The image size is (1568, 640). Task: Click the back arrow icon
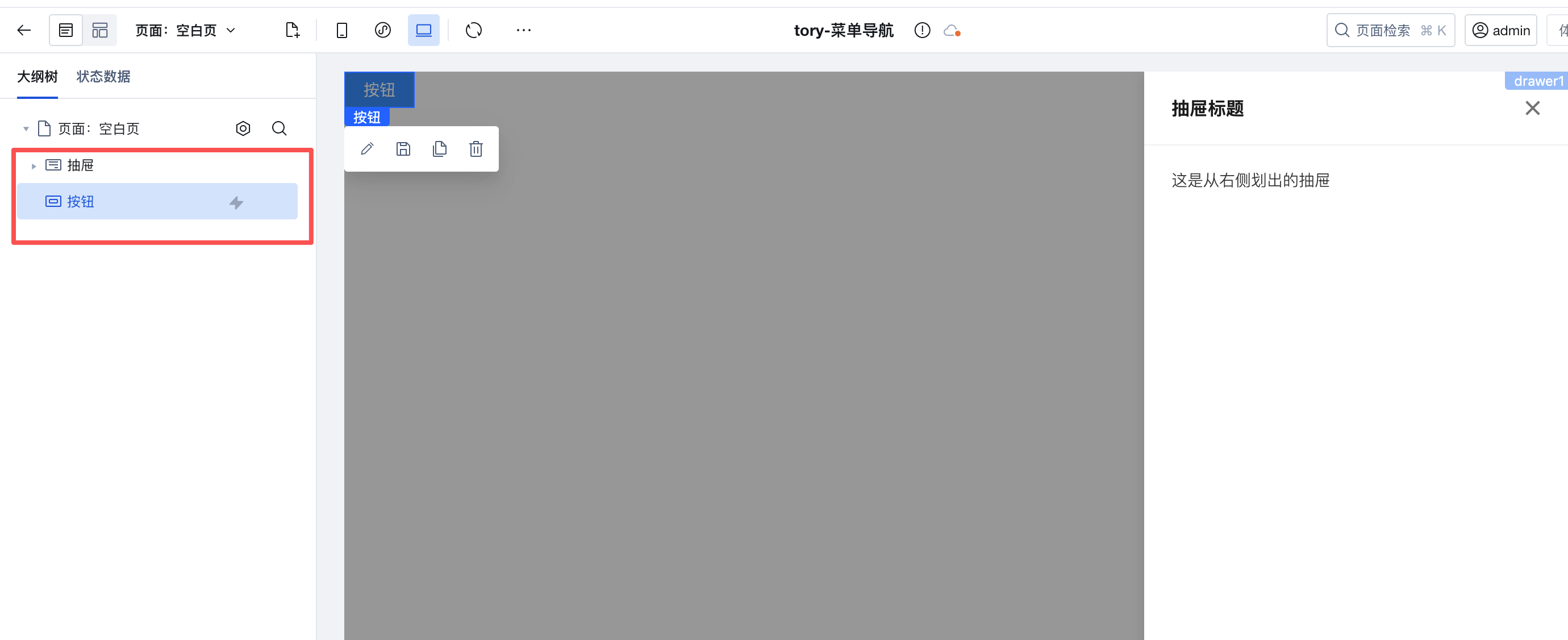24,30
